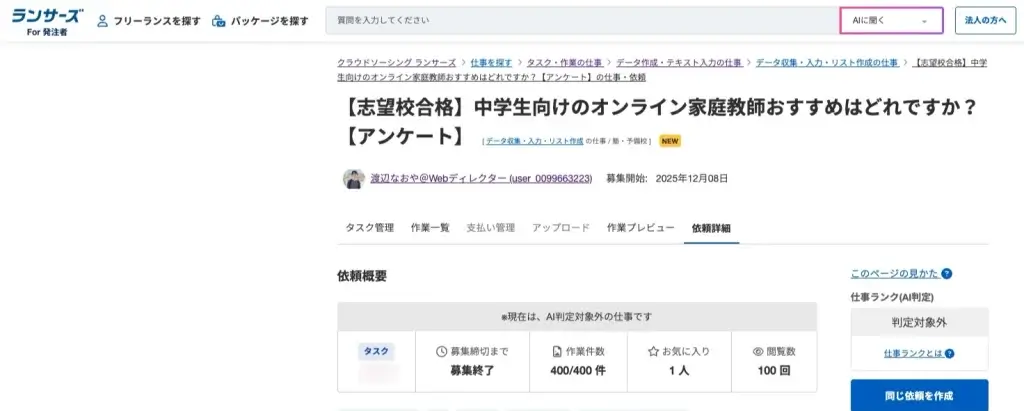
Task: Switch to the 作業プレビュー tab
Action: tap(641, 228)
